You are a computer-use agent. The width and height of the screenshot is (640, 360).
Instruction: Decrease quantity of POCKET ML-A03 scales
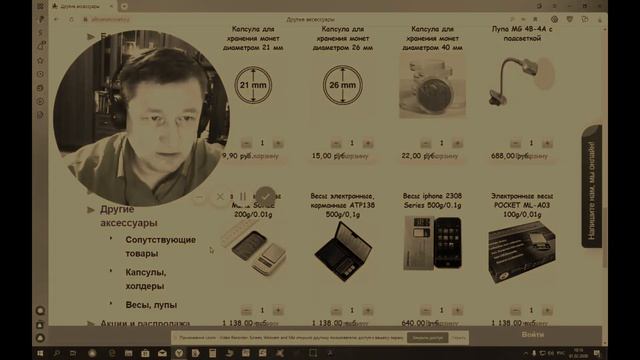[x=515, y=311]
